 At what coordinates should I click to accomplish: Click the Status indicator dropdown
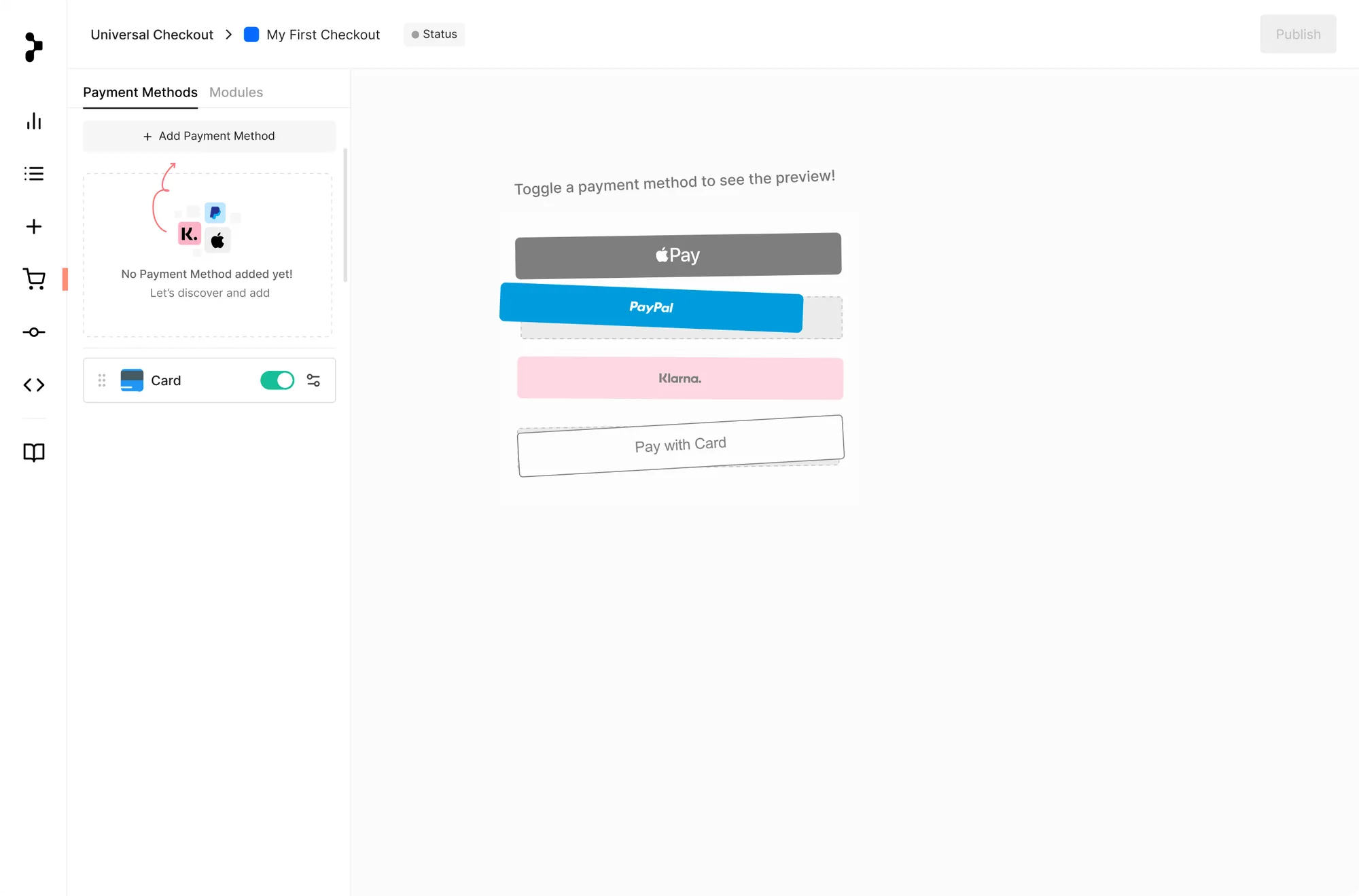coord(432,33)
